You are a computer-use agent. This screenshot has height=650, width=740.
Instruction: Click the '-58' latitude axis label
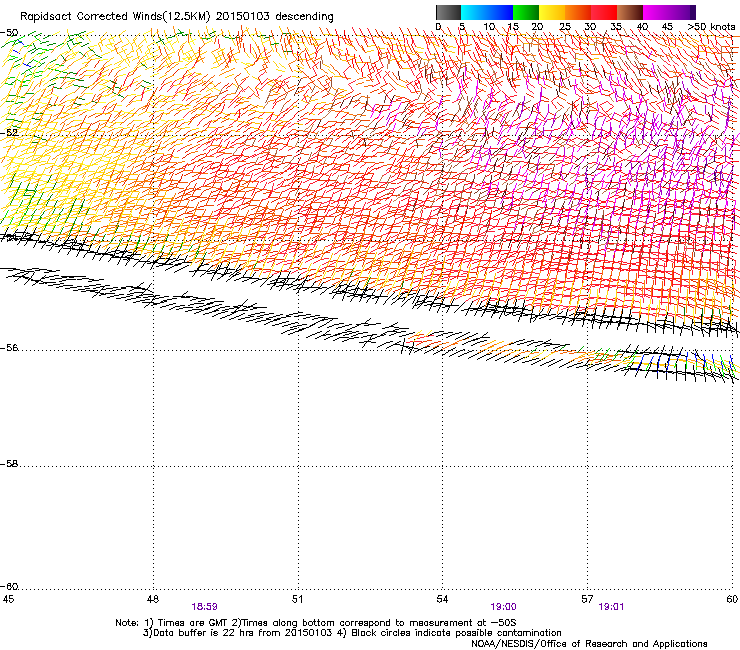click(x=9, y=464)
